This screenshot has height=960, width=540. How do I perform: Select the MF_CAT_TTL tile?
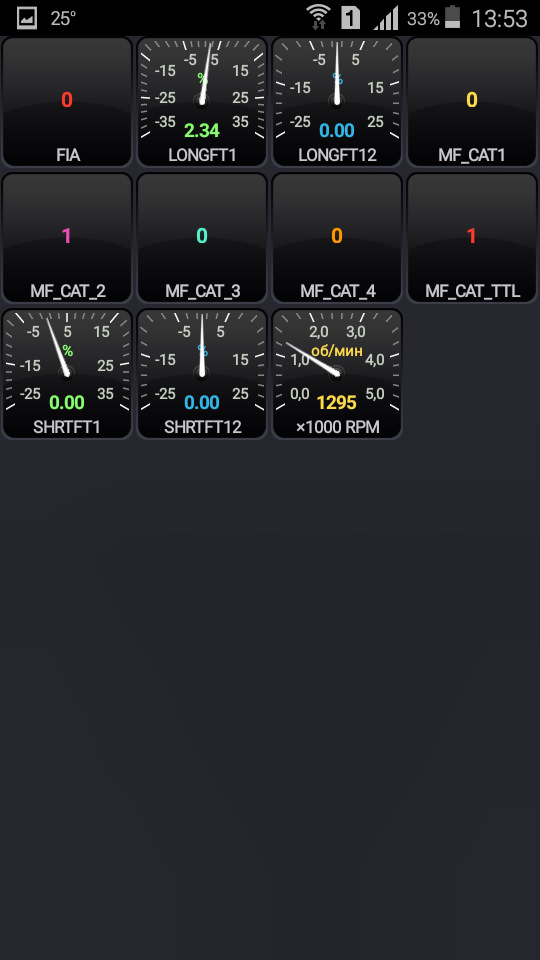pos(472,238)
